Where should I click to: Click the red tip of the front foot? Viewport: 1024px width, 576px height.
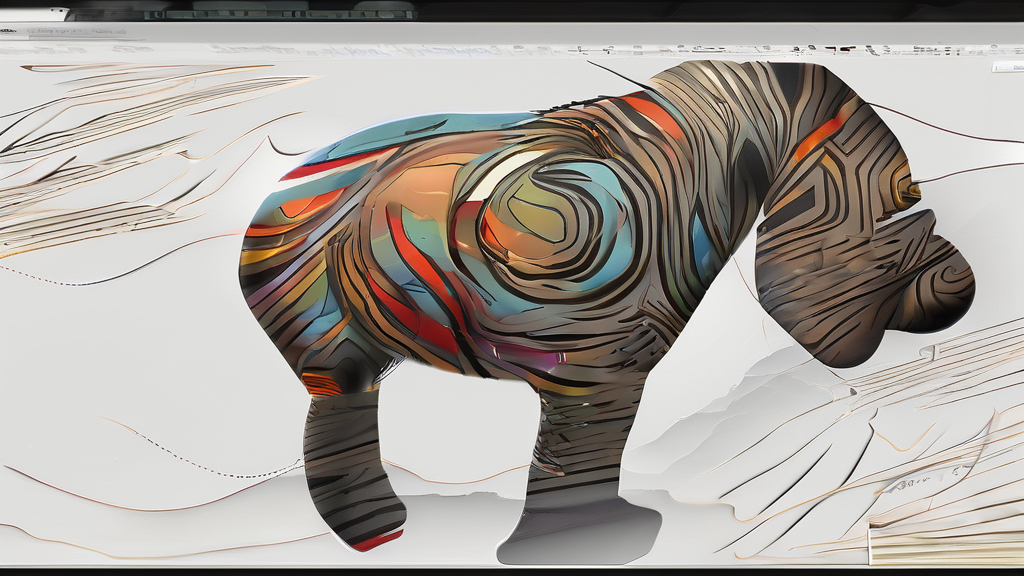pos(377,541)
